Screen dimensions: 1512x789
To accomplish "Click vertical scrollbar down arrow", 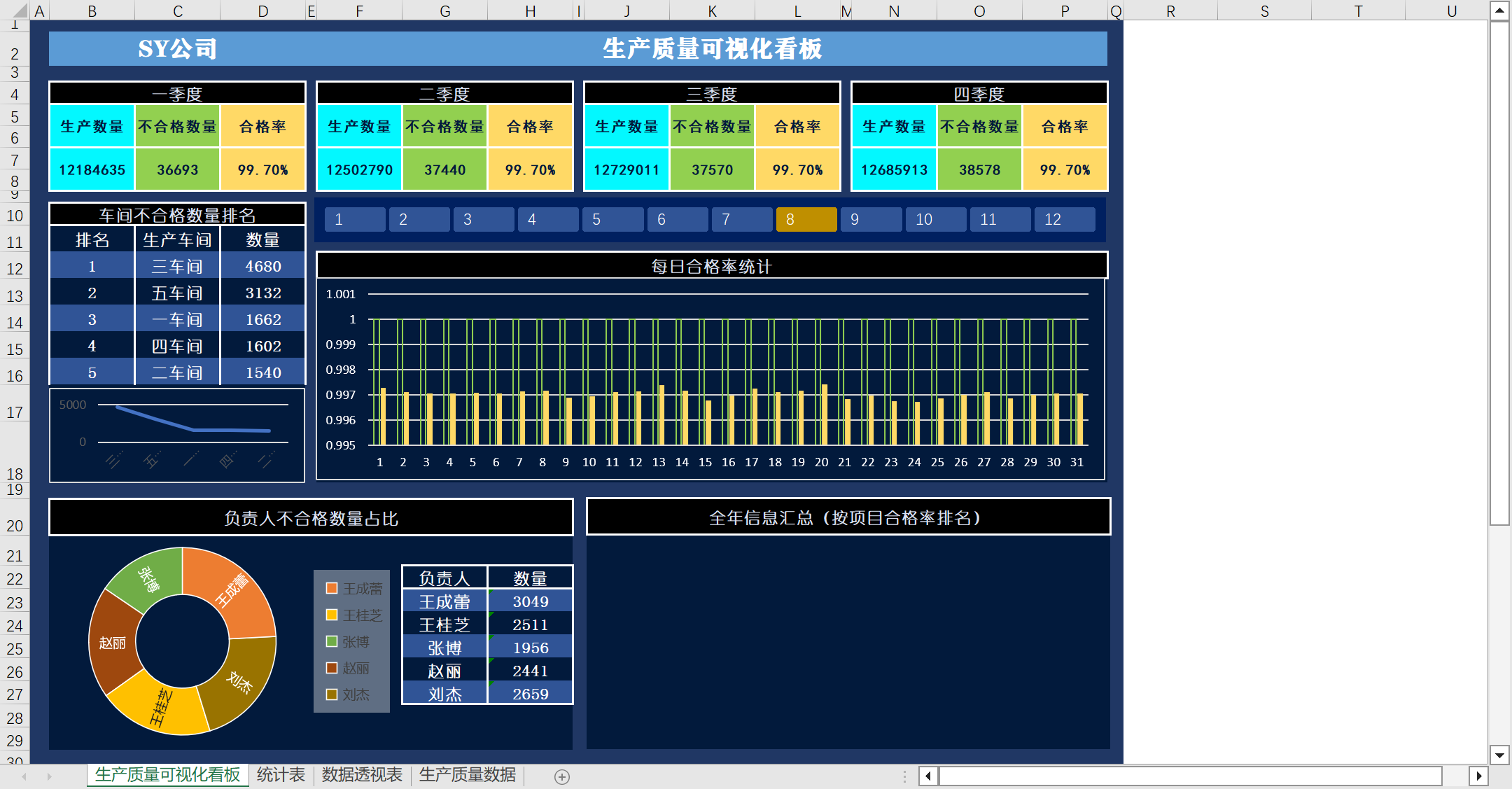I will pos(1499,755).
